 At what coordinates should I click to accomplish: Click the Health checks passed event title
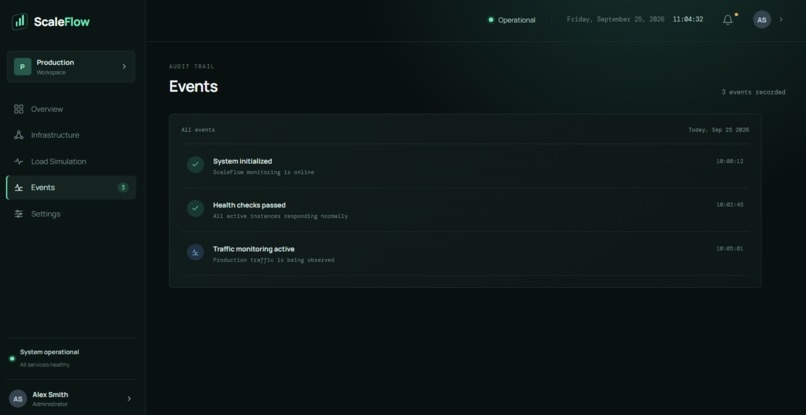click(x=249, y=205)
